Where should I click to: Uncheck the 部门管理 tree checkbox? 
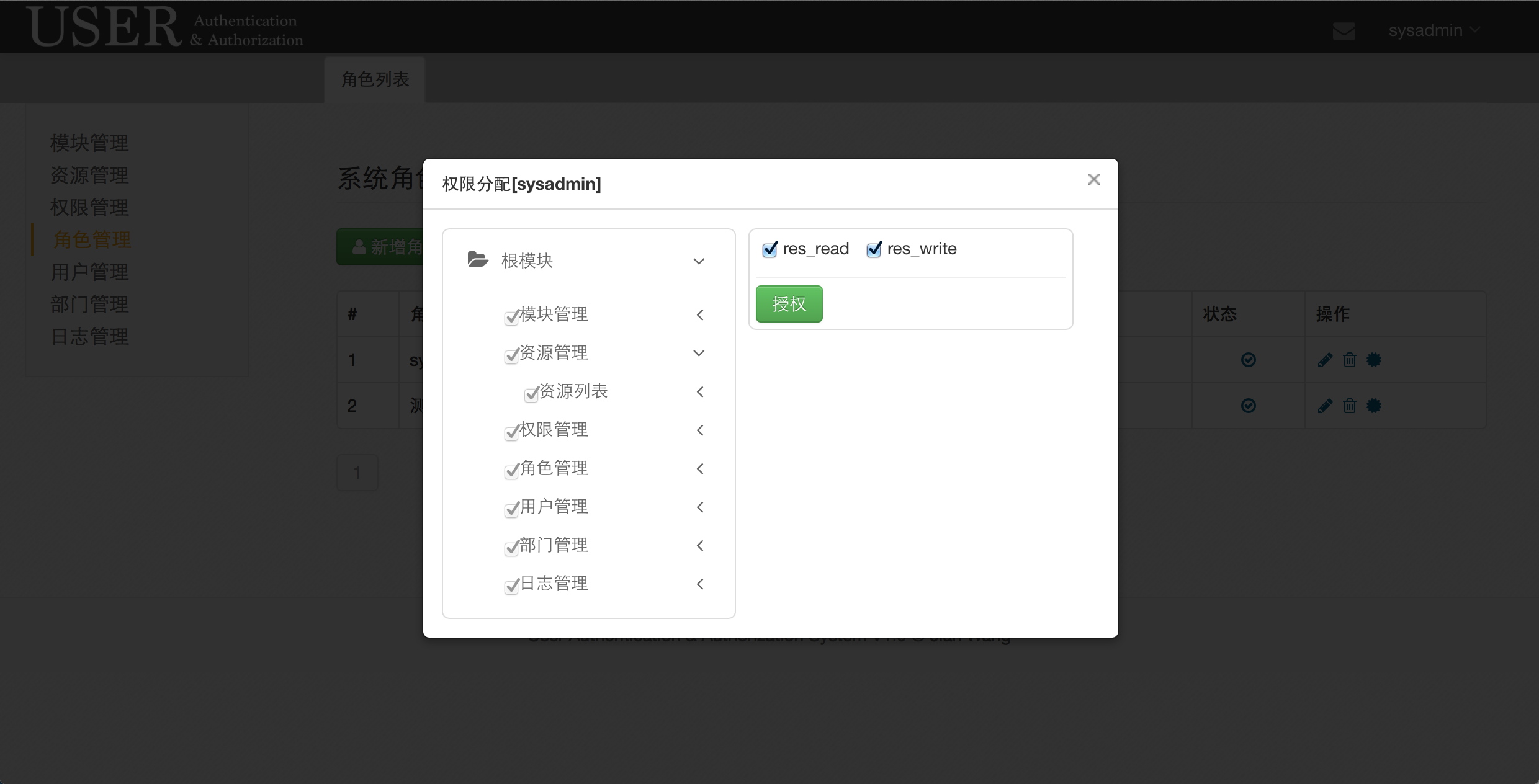tap(511, 548)
